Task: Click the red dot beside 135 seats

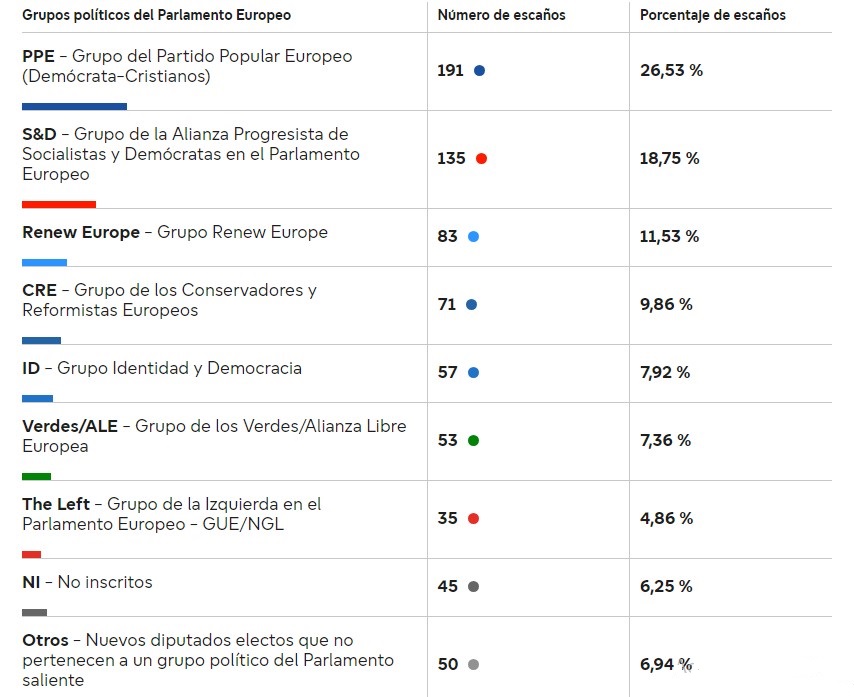Action: tap(481, 159)
